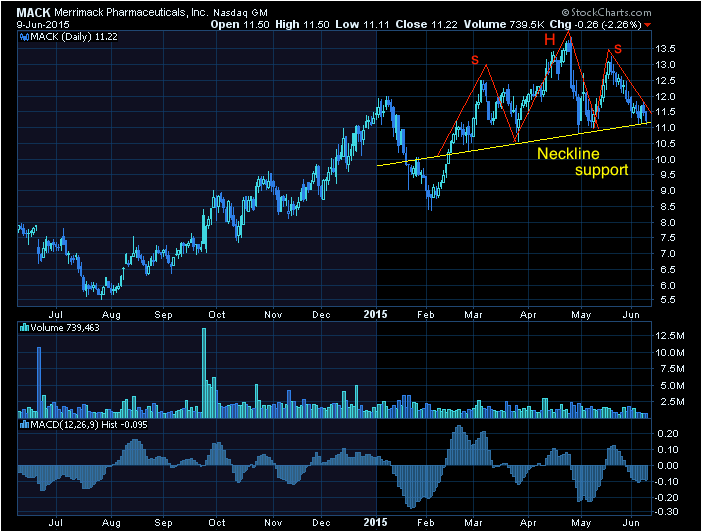Click the May label beneath the MACD panel

(581, 523)
